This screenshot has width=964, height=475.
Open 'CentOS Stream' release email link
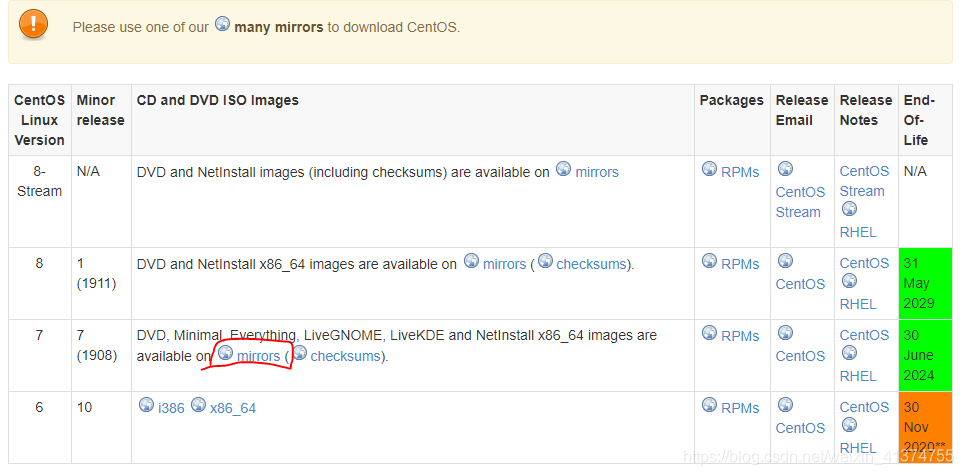800,202
